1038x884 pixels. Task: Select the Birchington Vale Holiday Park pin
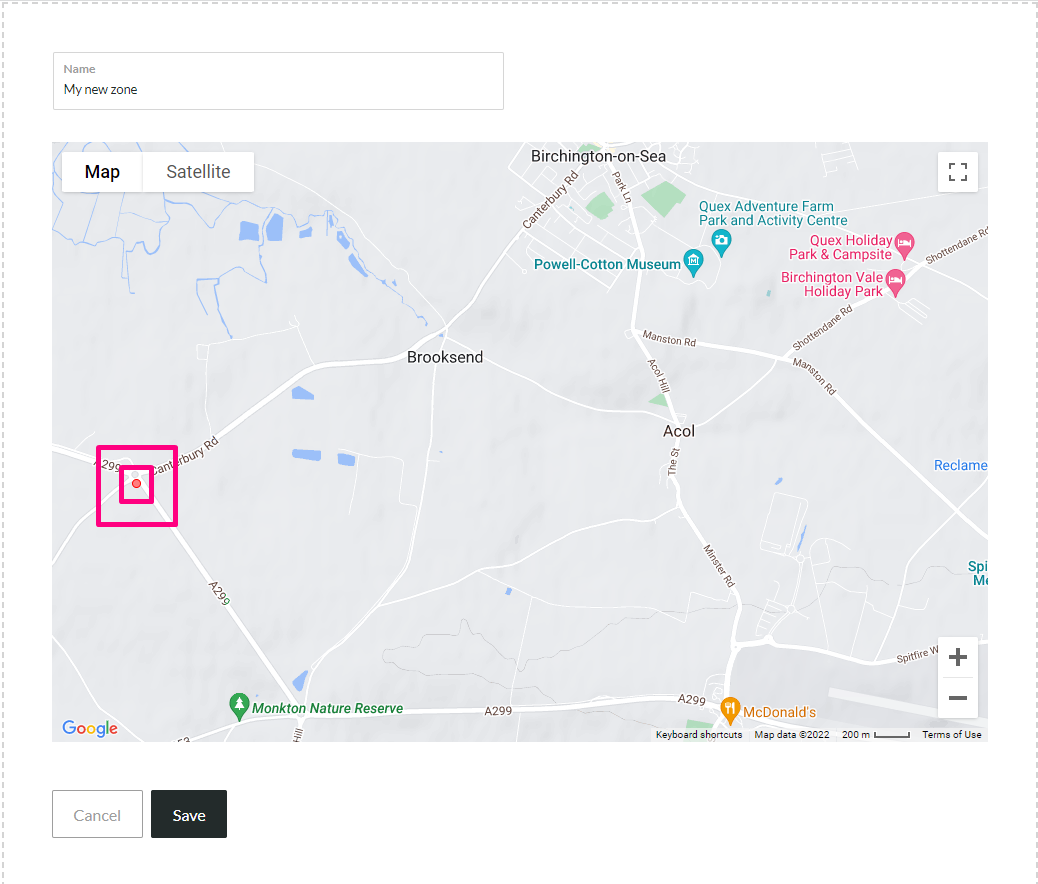pos(895,283)
